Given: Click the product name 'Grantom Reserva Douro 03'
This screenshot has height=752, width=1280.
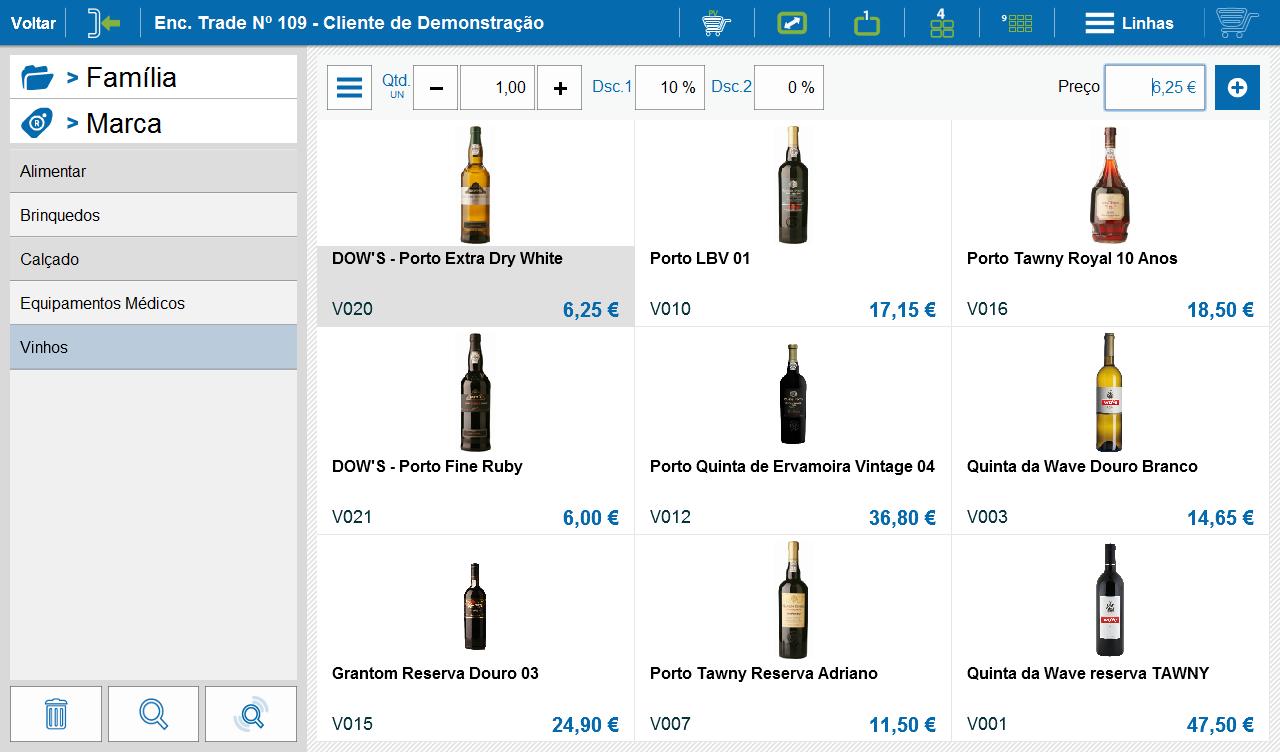Looking at the screenshot, I should coord(435,673).
